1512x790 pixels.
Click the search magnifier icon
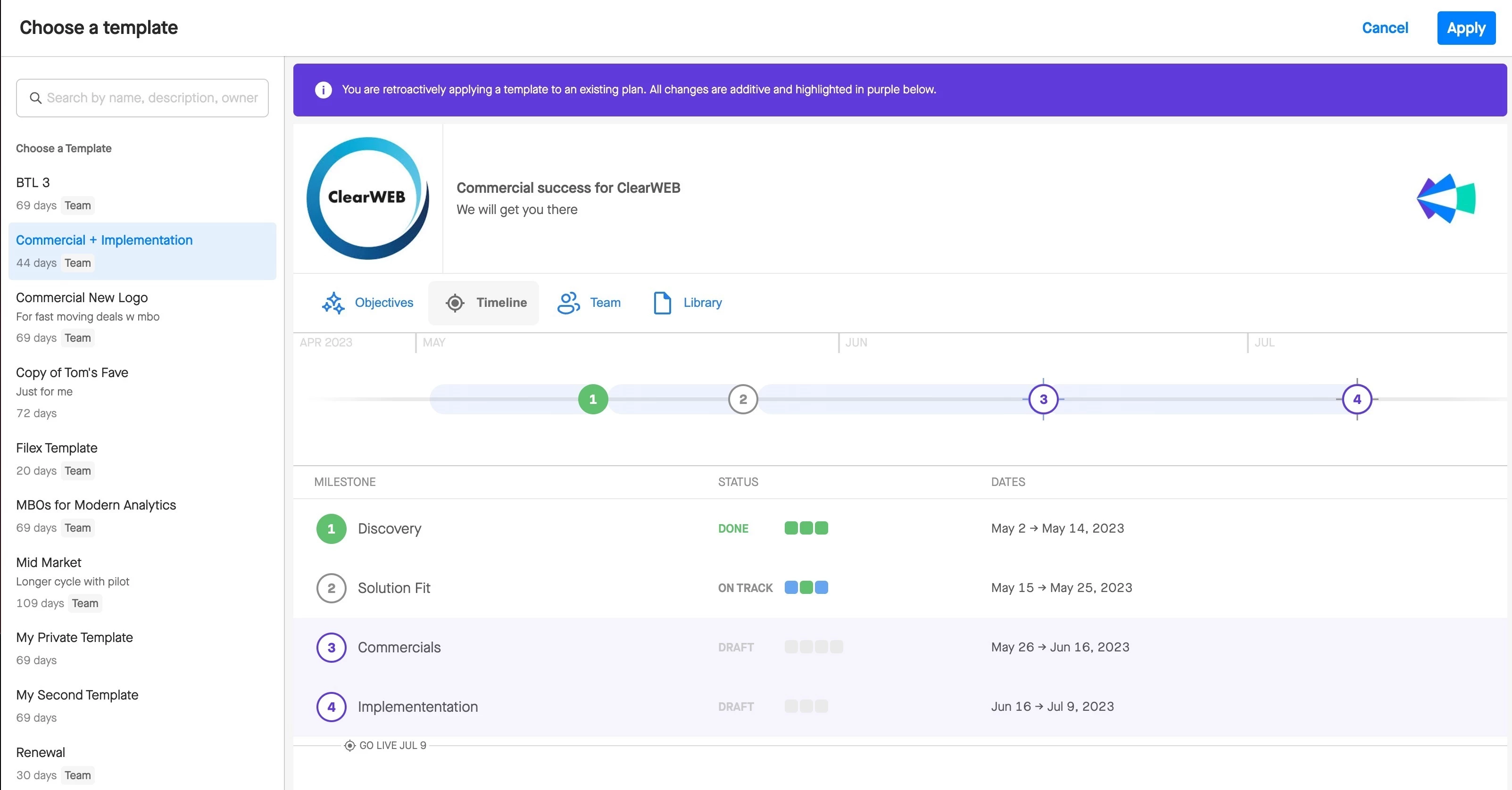[36, 98]
